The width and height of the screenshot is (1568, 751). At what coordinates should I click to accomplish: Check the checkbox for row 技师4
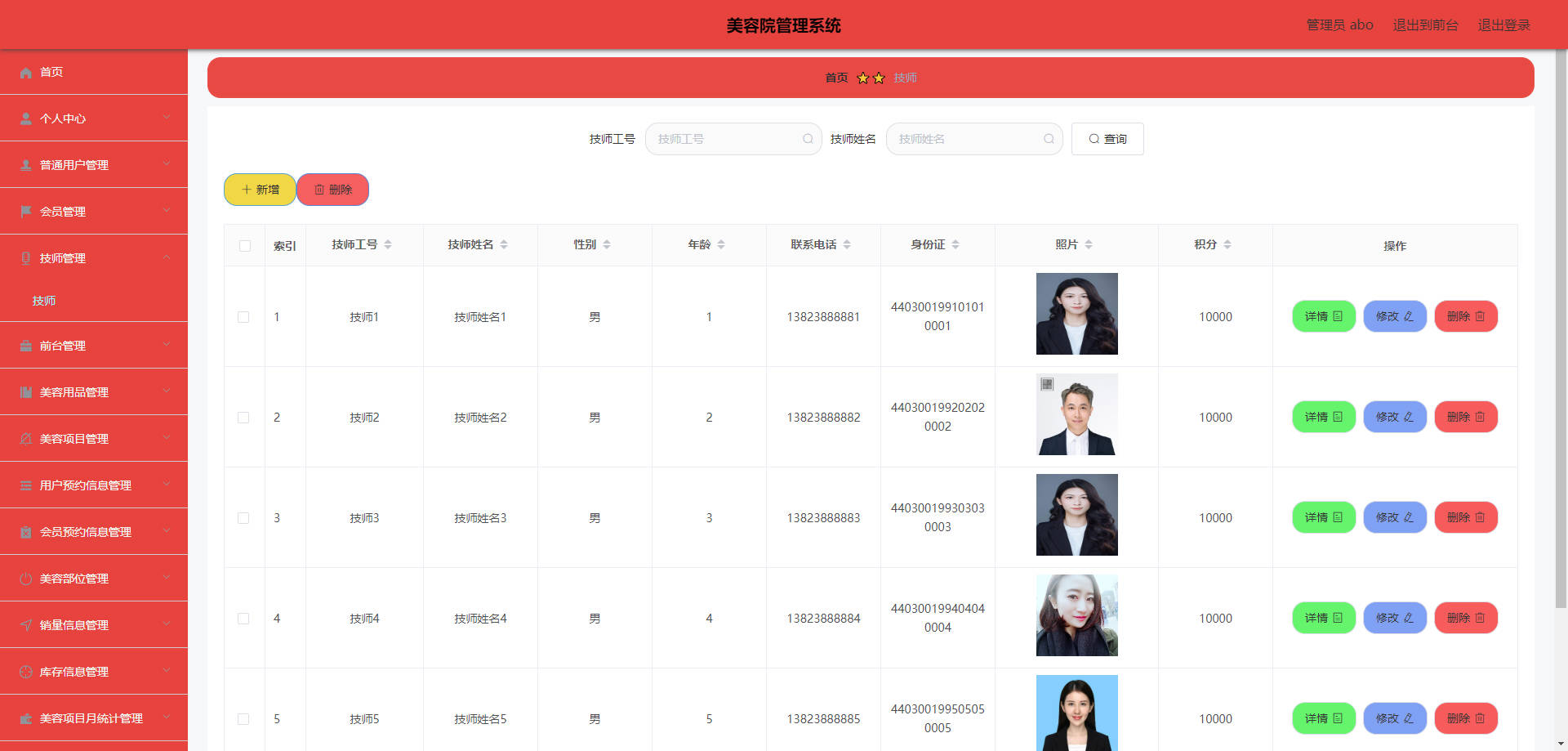tap(243, 619)
